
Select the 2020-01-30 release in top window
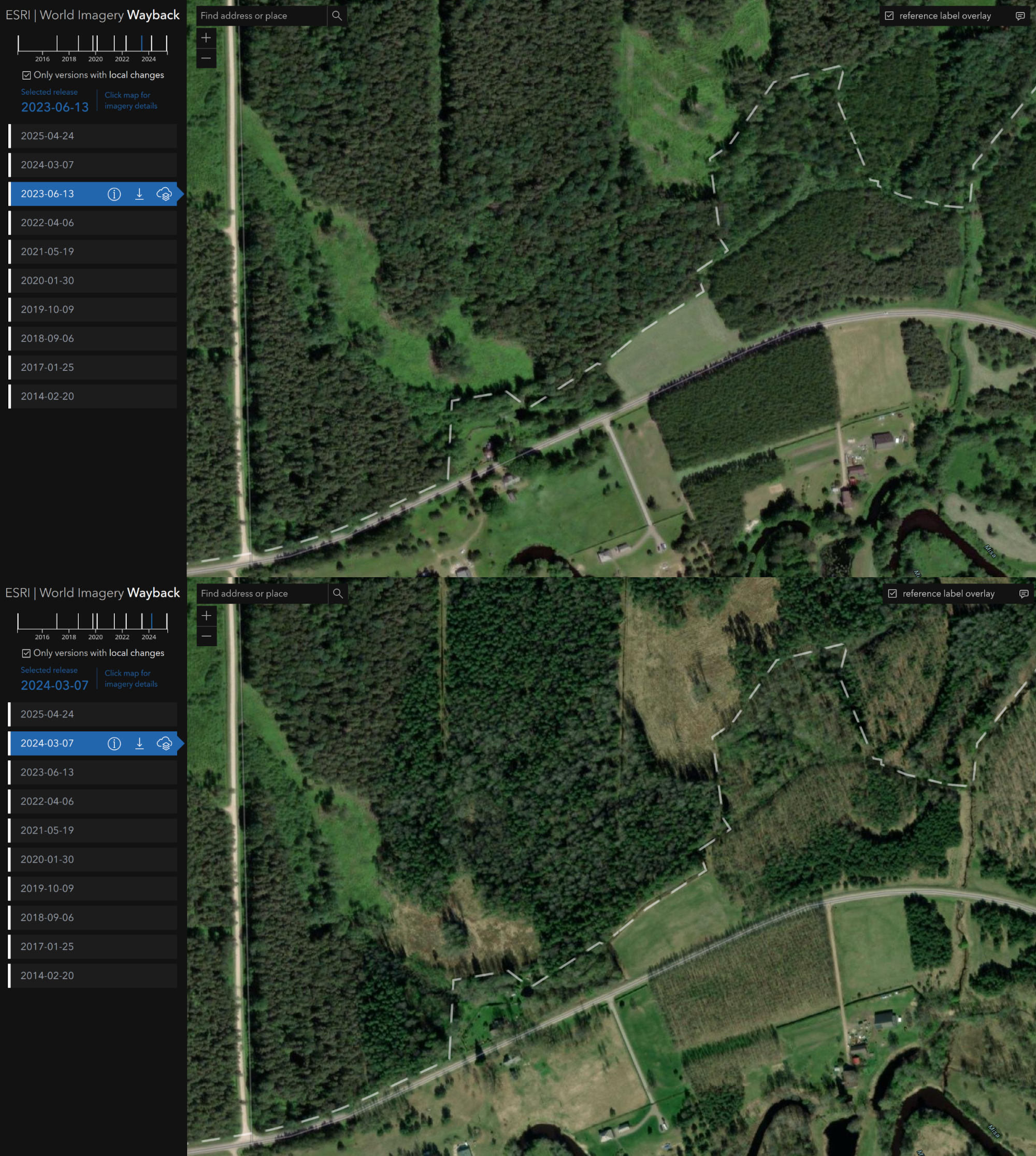(93, 281)
